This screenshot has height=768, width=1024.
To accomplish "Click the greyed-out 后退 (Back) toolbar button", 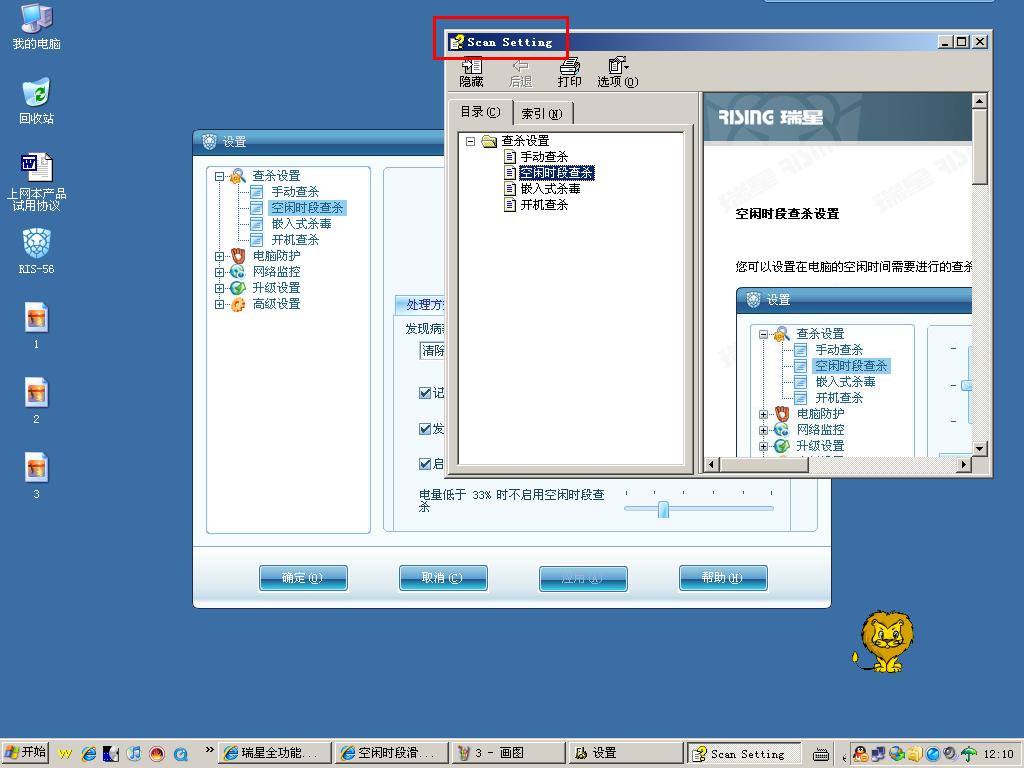I will (520, 72).
